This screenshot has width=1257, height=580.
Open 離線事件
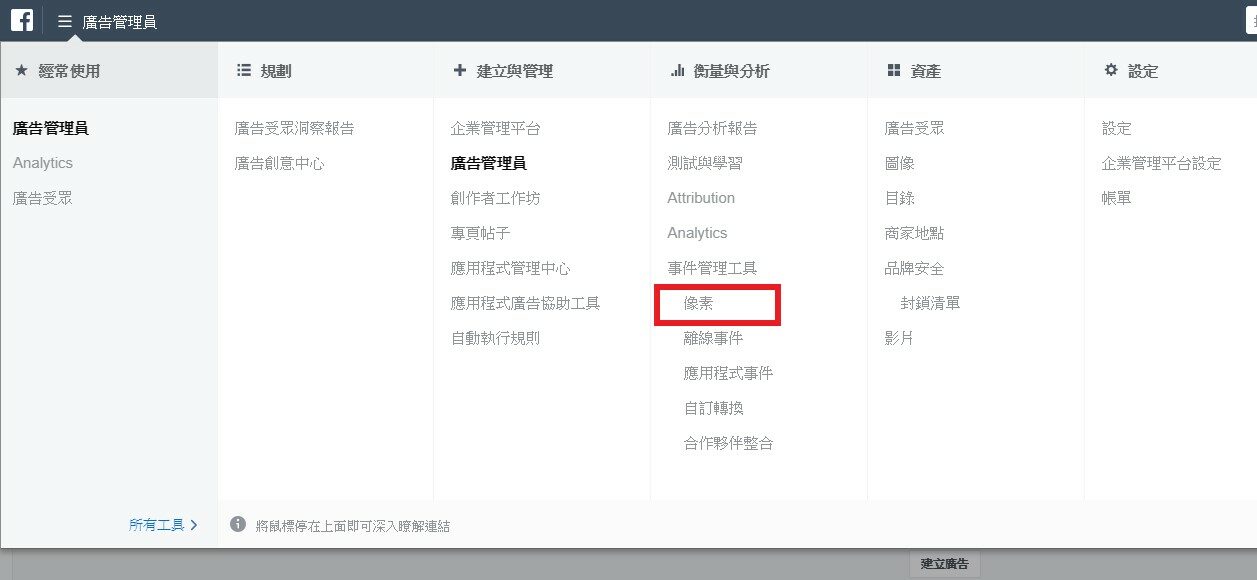click(714, 338)
